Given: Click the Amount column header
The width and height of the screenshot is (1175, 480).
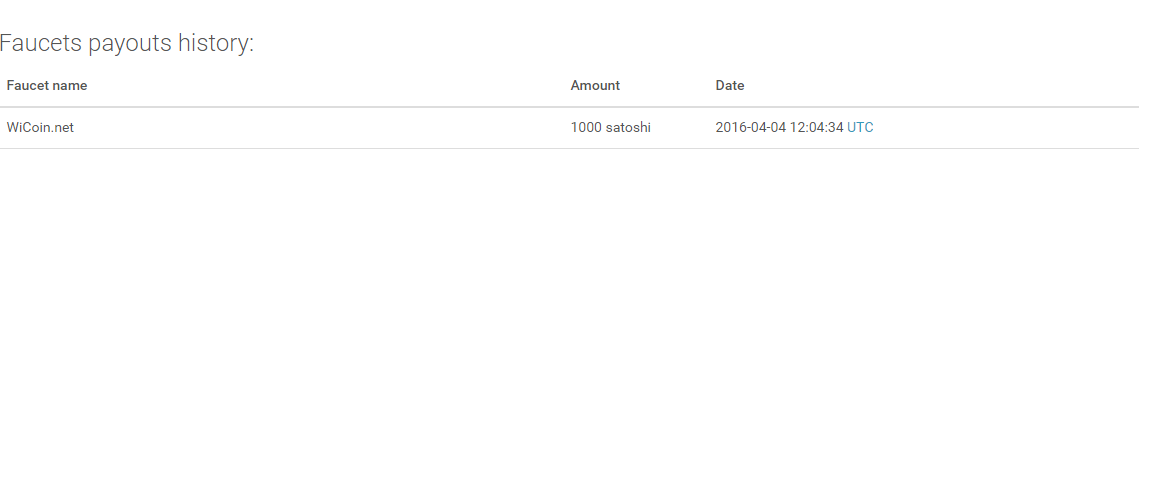Looking at the screenshot, I should click(x=595, y=85).
